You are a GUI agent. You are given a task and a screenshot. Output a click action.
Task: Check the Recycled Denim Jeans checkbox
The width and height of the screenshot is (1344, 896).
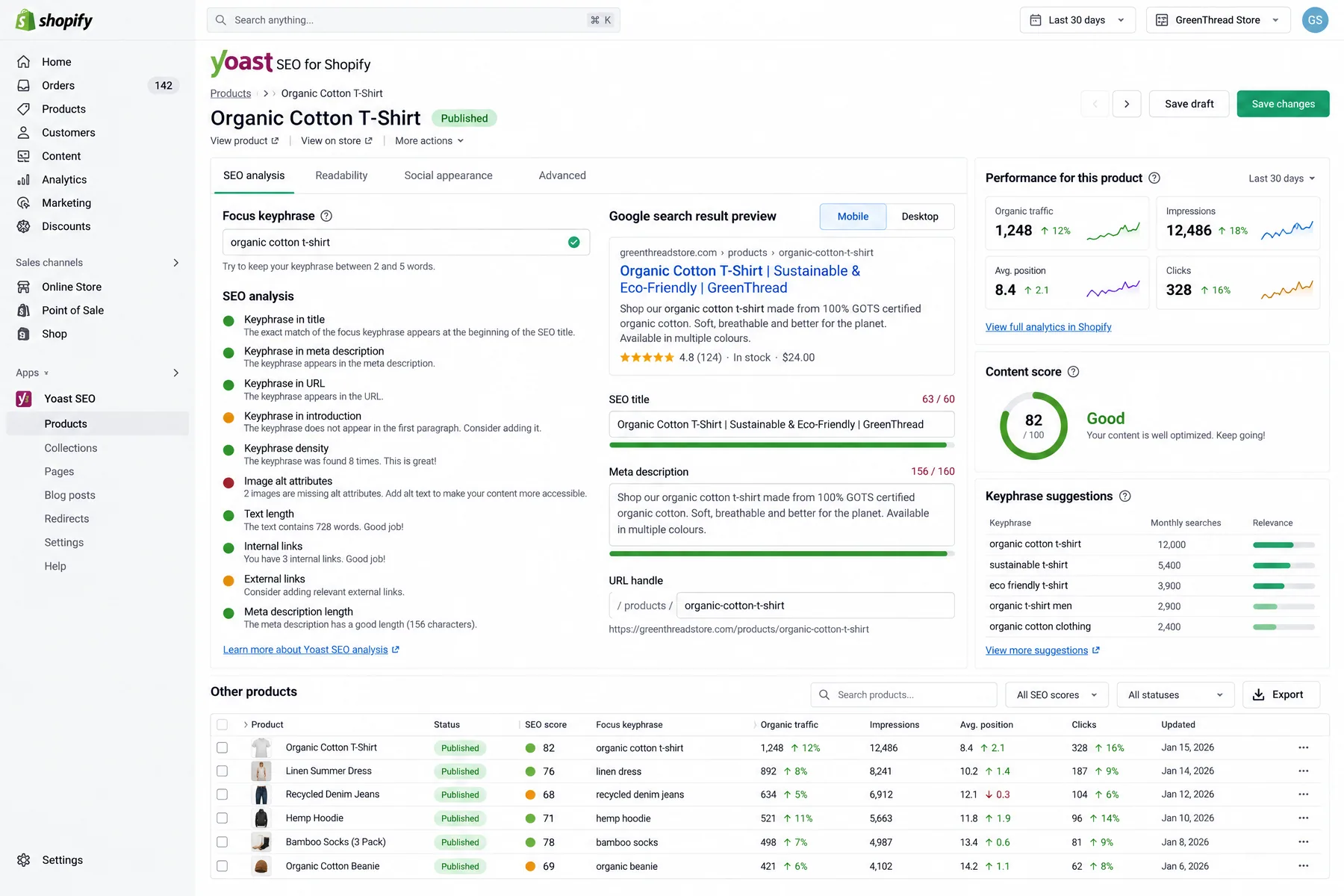point(222,794)
